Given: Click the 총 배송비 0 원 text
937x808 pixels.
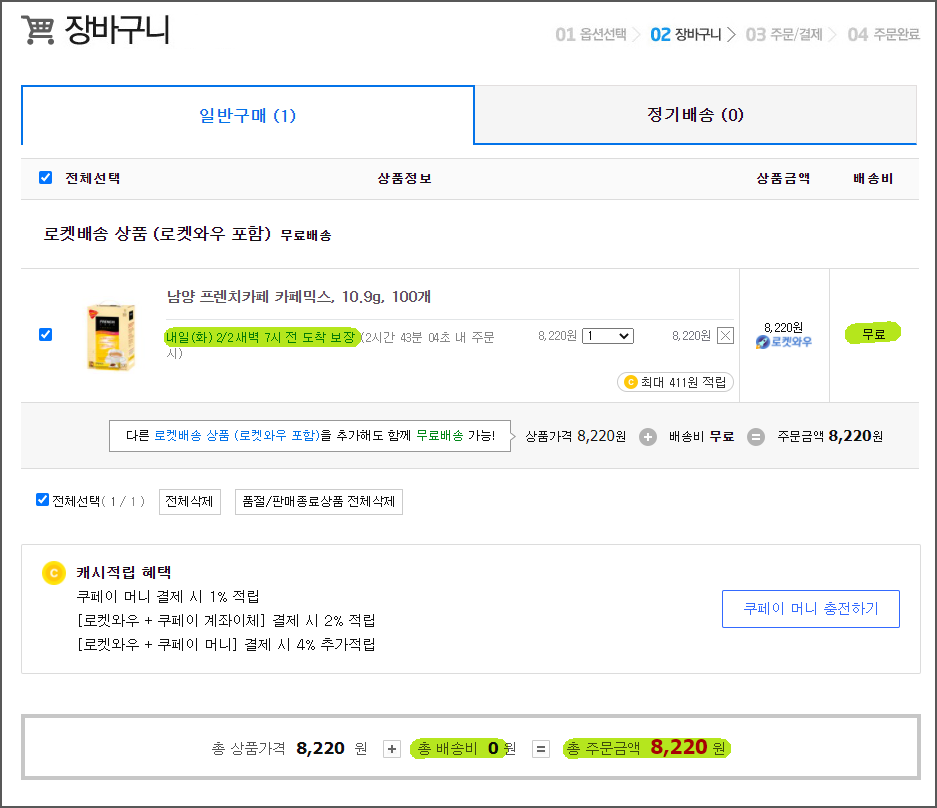Looking at the screenshot, I should tap(466, 748).
